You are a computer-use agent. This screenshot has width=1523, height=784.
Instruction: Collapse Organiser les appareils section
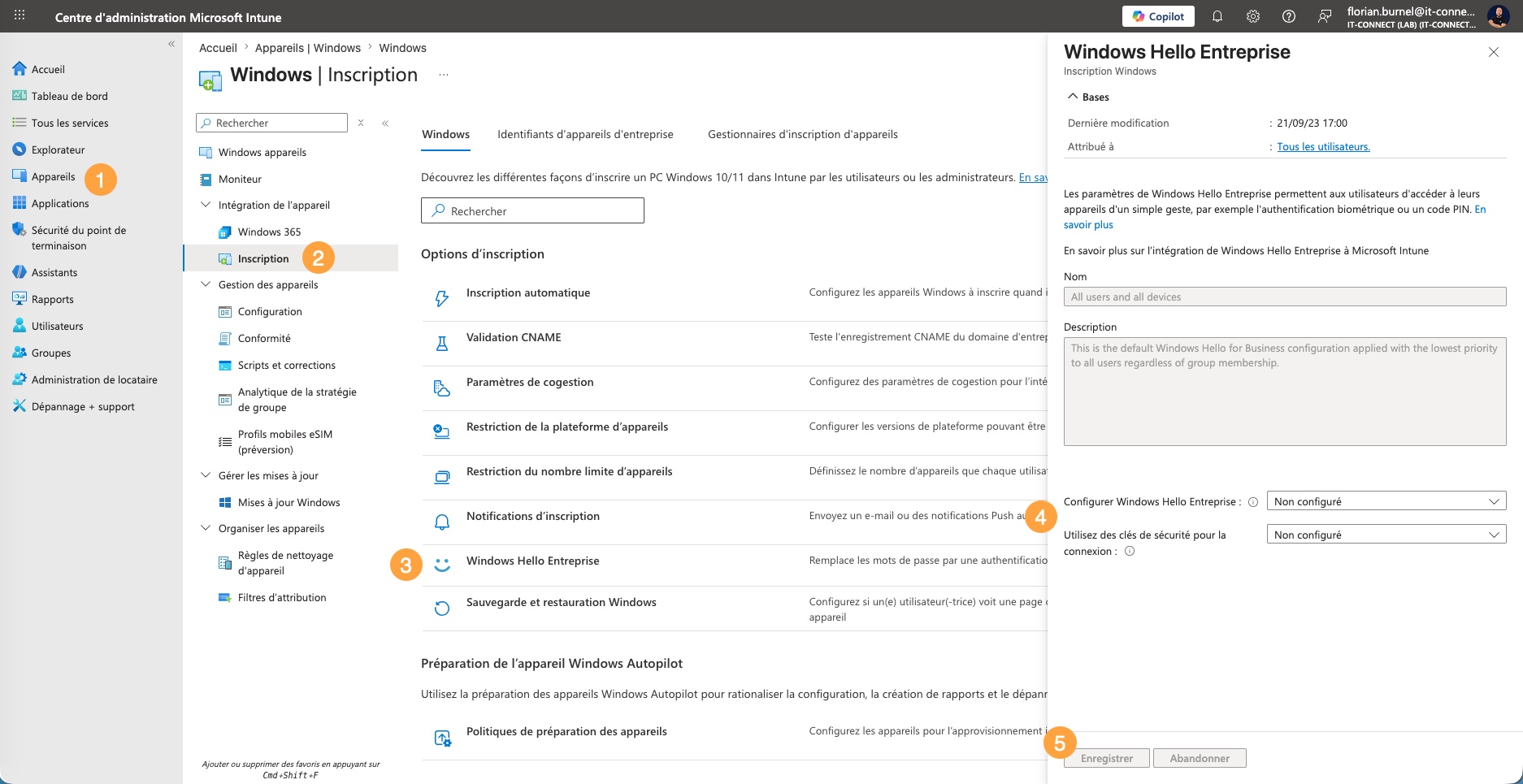pos(206,528)
